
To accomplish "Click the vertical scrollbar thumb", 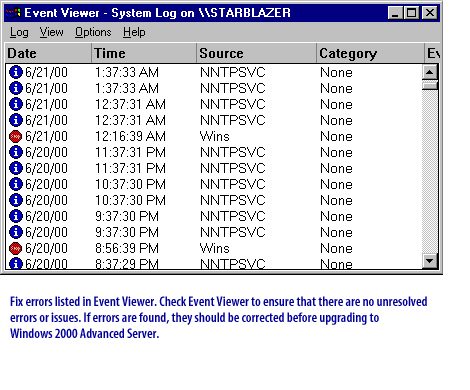I will (x=430, y=85).
